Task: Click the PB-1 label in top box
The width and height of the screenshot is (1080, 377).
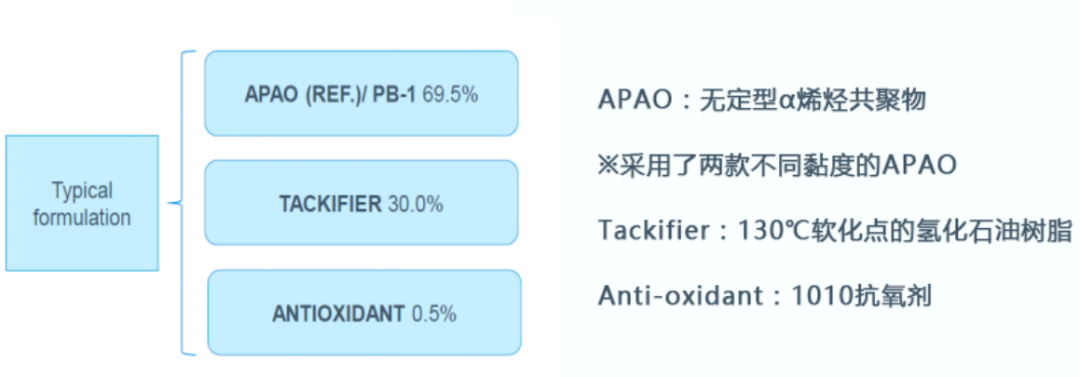Action: click(394, 94)
